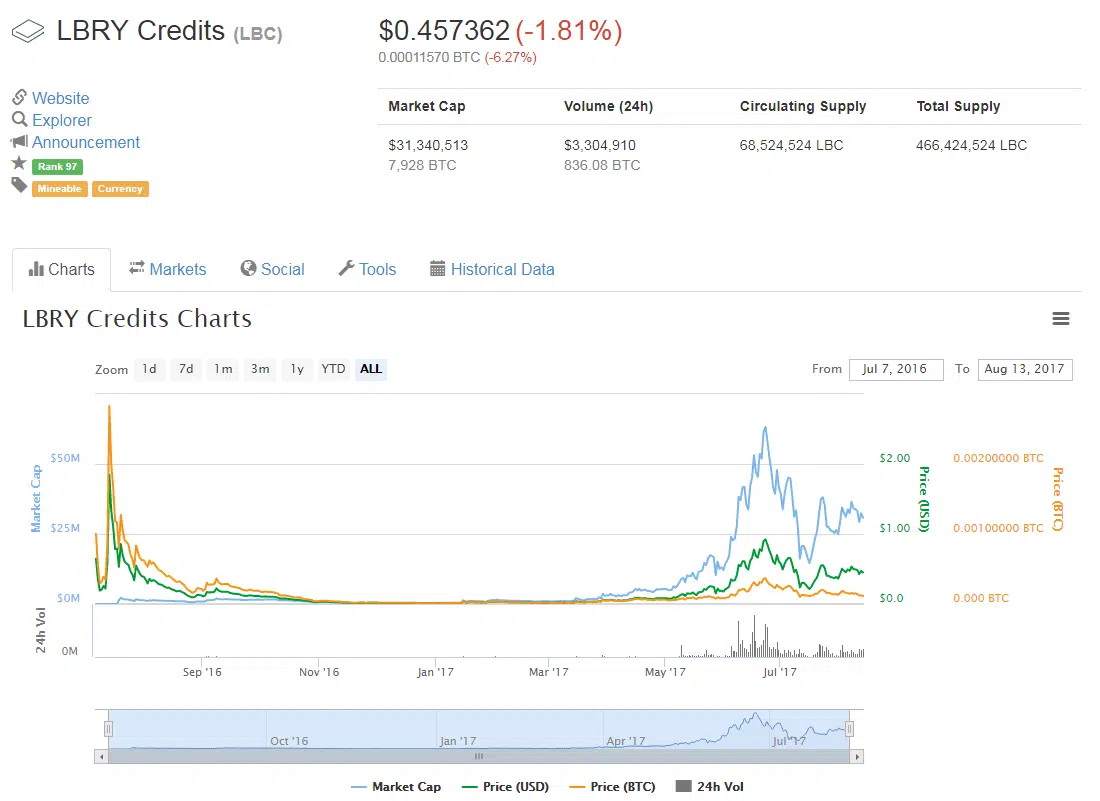Click the star icon next to Rank 97
This screenshot has height=801, width=1100.
(x=19, y=163)
